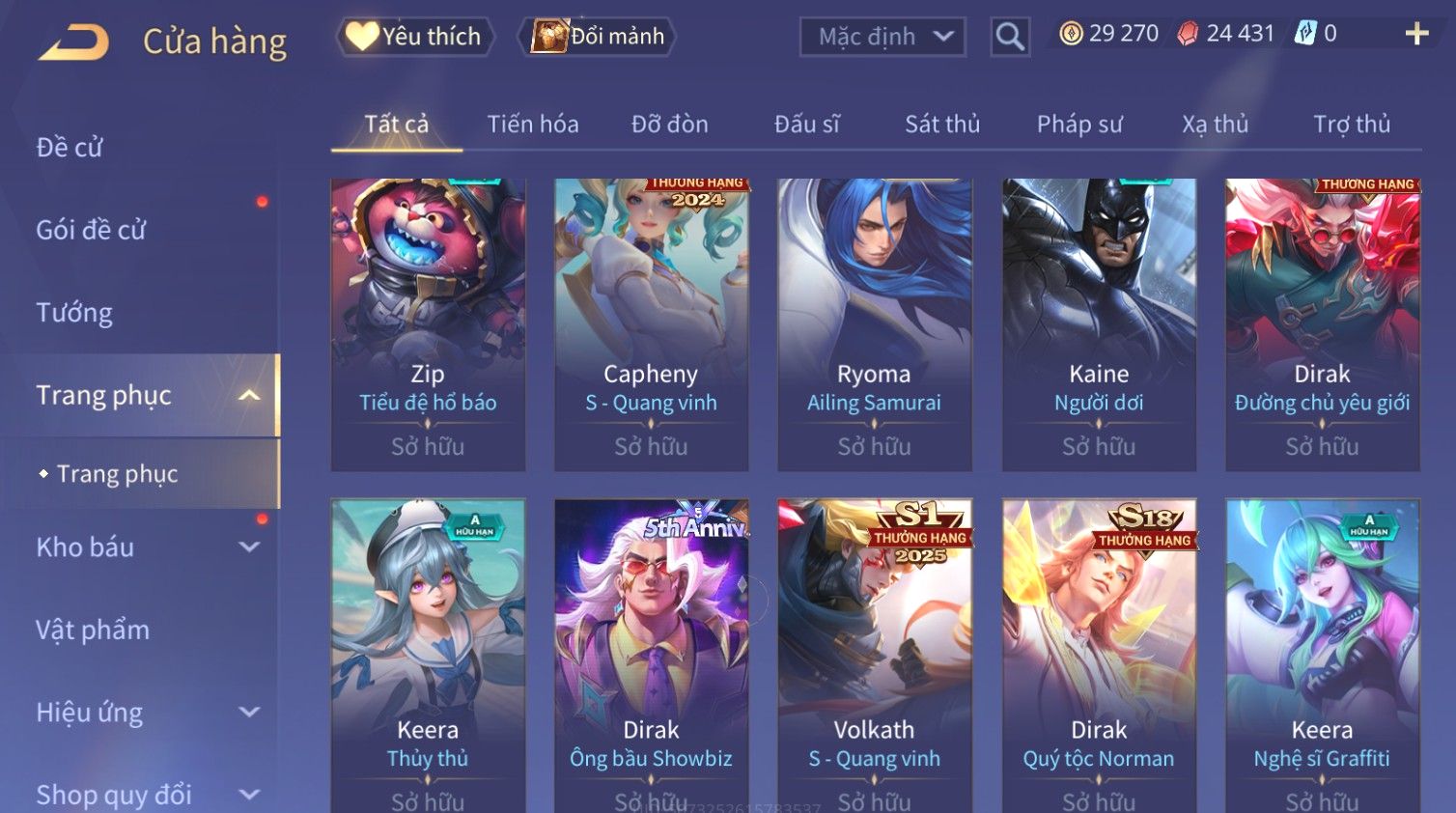
Task: Switch to the Pháp sư tab
Action: (x=1079, y=124)
